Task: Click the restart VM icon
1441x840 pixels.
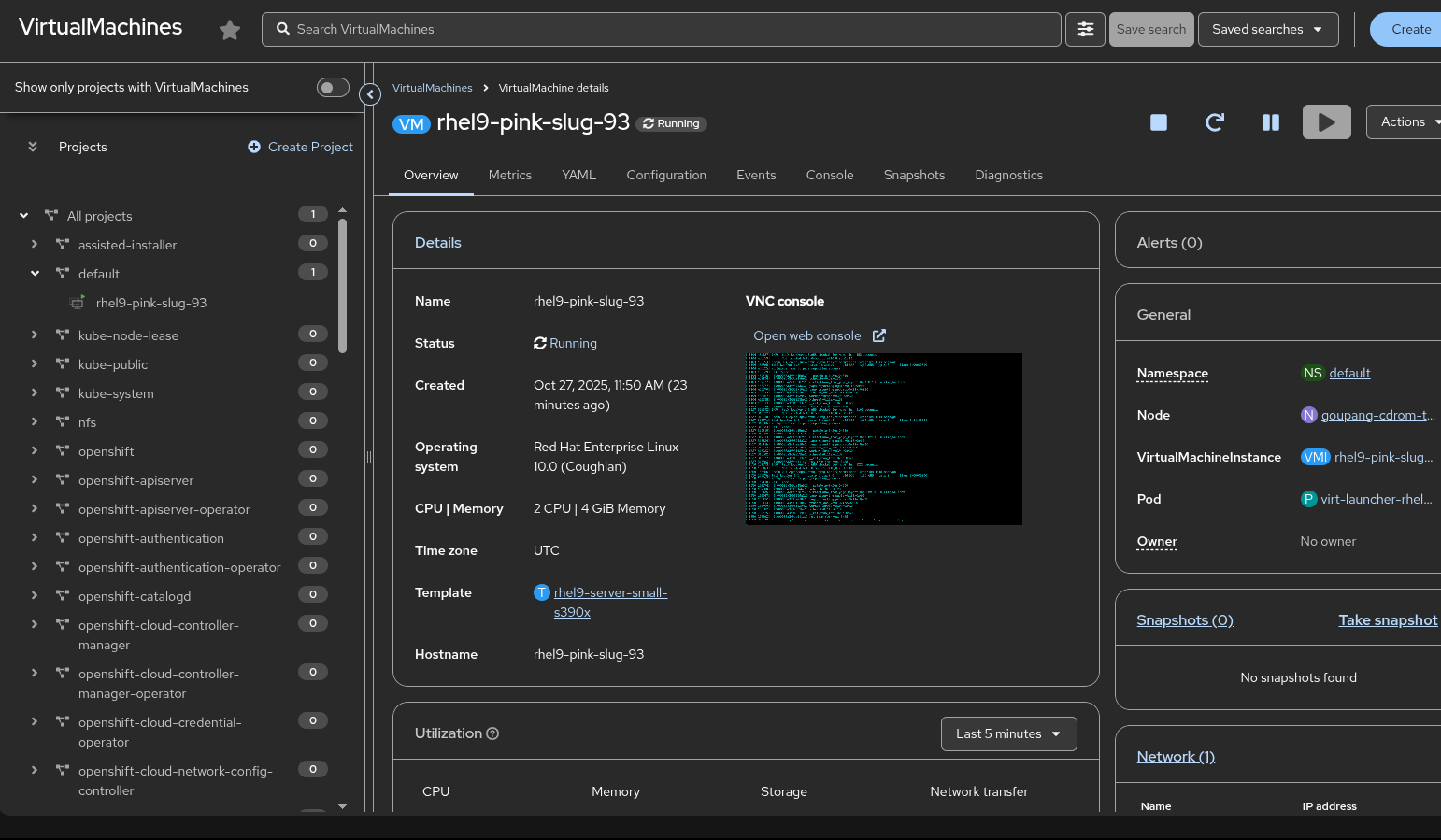Action: click(1214, 122)
